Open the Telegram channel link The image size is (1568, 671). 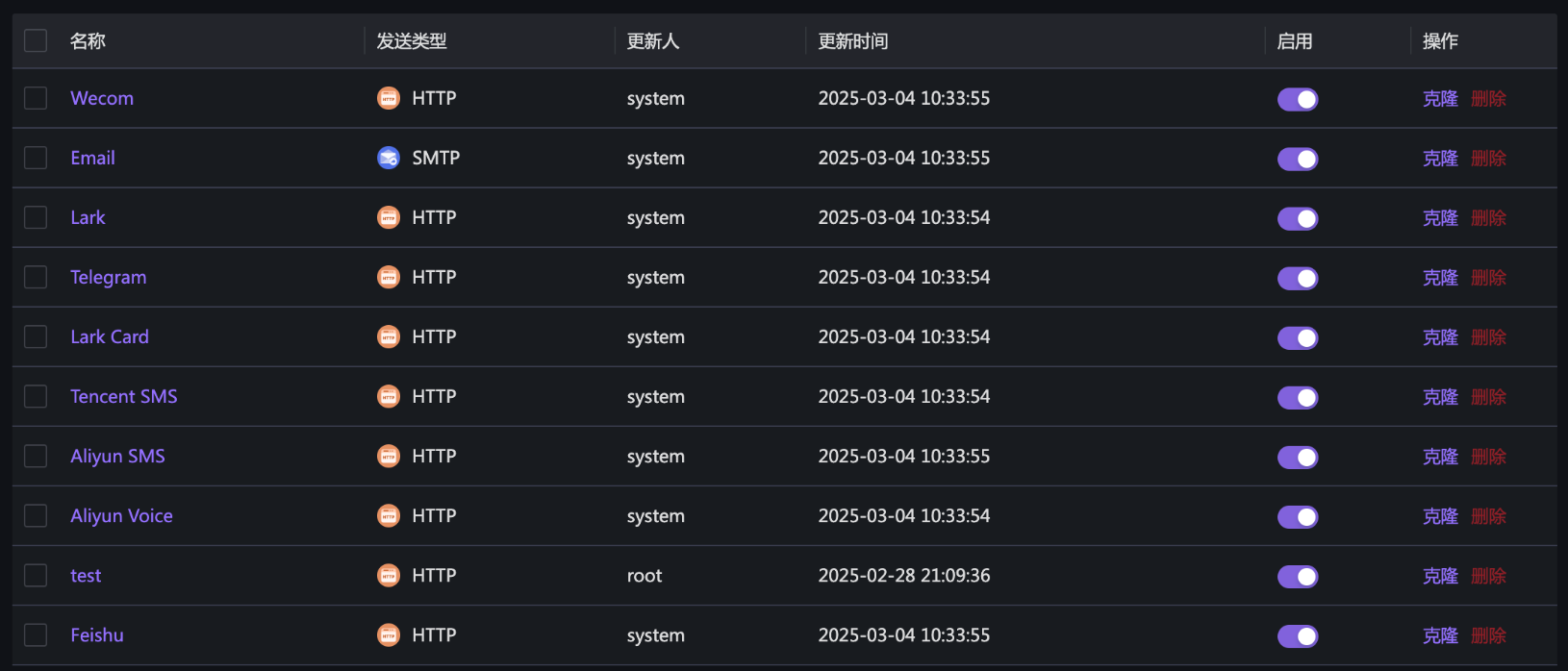109,277
